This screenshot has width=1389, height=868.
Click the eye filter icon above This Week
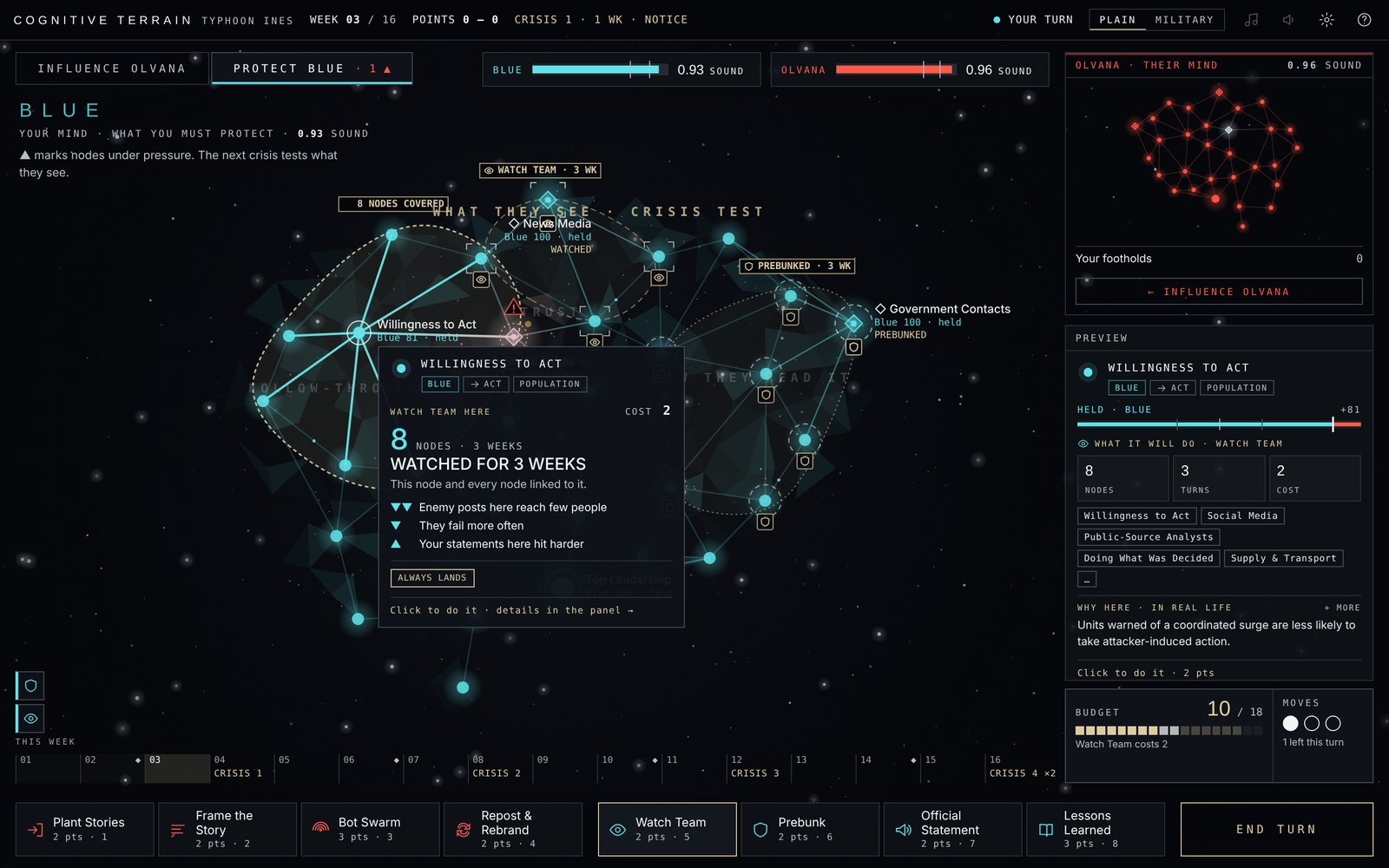pyautogui.click(x=30, y=719)
